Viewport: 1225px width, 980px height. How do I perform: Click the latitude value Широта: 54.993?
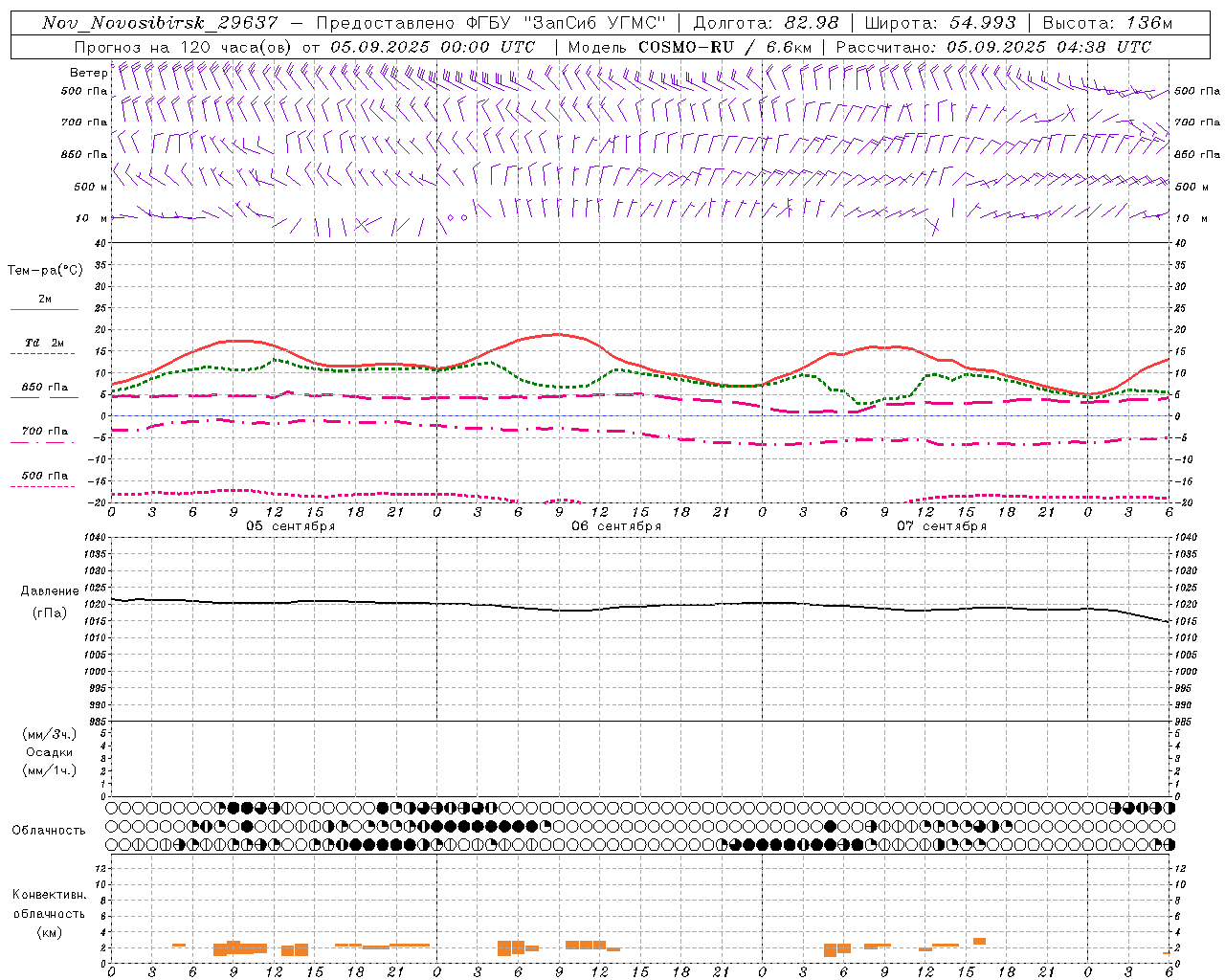click(941, 23)
